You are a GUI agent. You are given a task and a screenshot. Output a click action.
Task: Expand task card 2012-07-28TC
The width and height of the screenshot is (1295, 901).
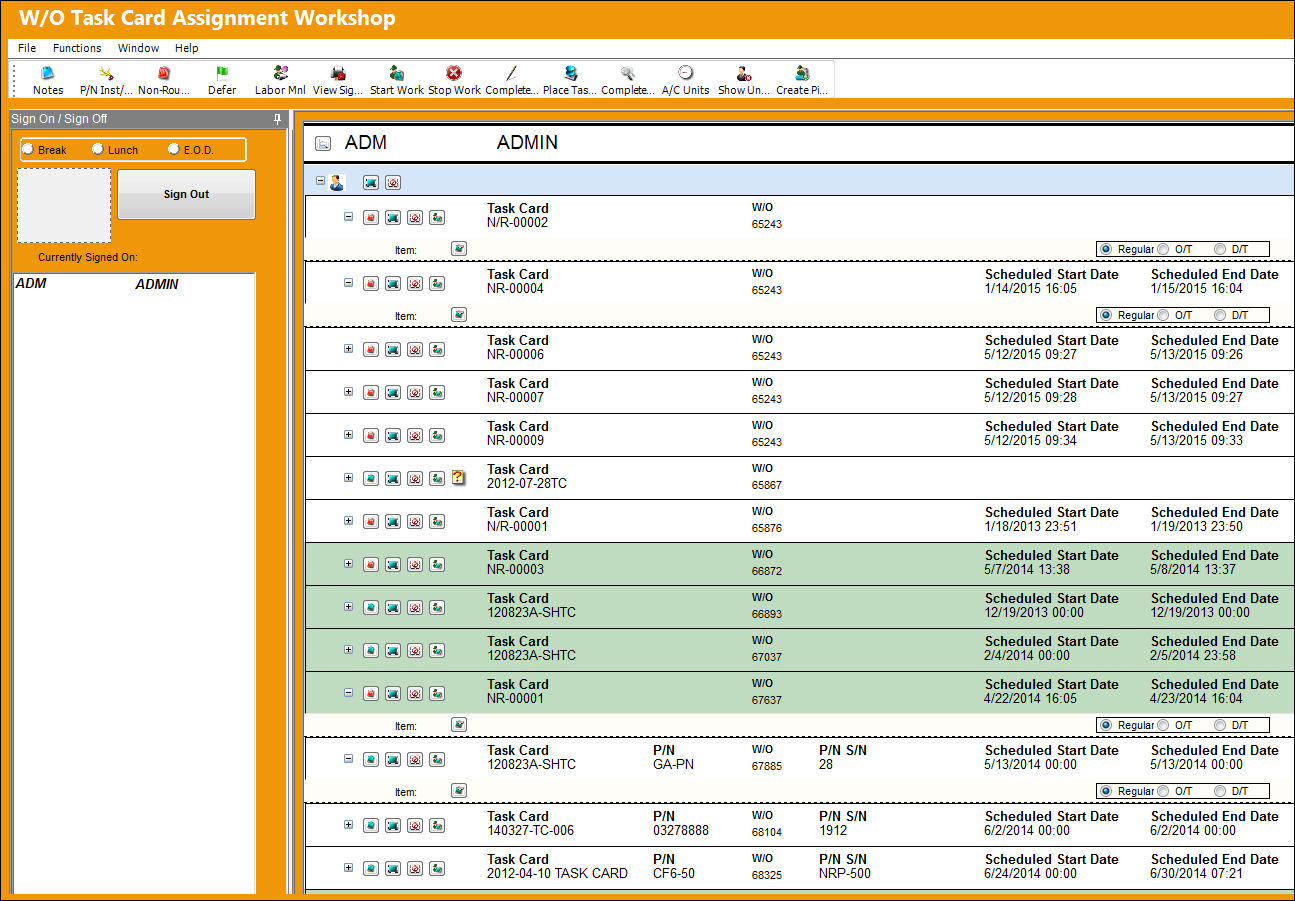click(349, 477)
